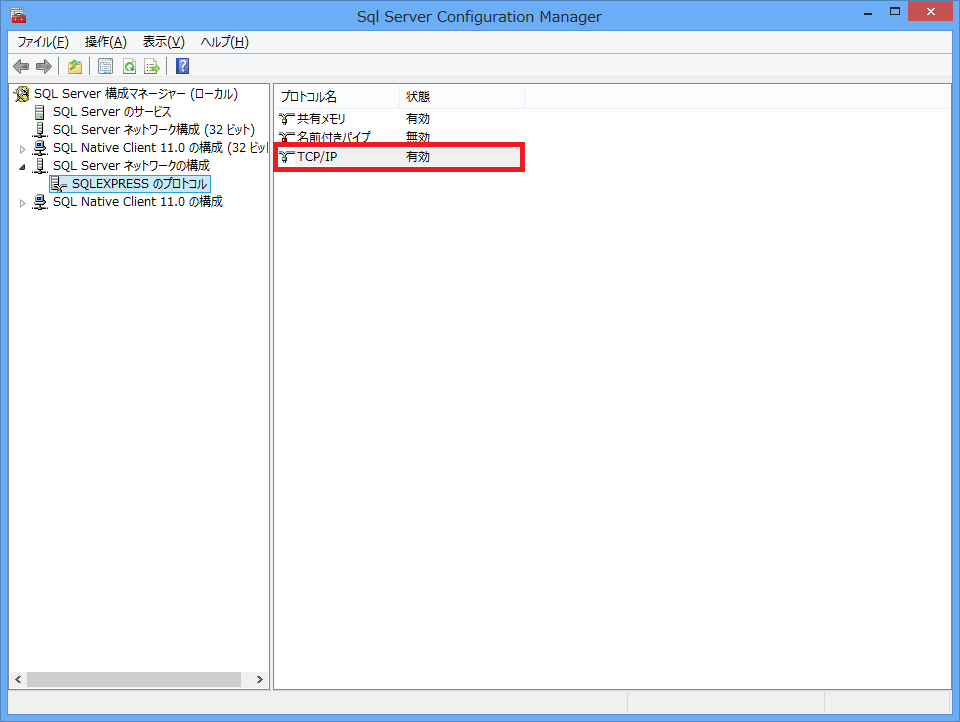
Task: Expand the bottom SQL Native Client 11.0 の構成 node
Action: click(22, 203)
